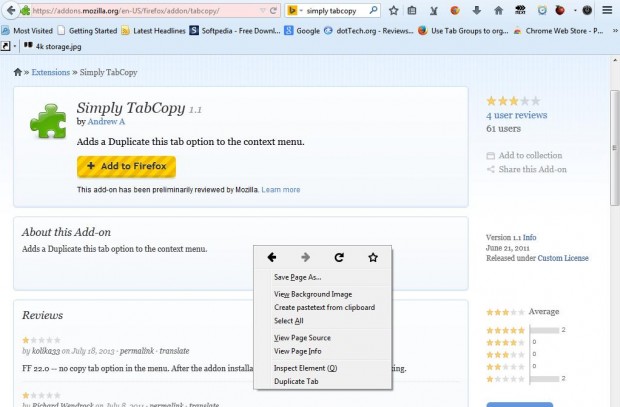Image resolution: width=620 pixels, height=407 pixels.
Task: Click the dark round power toolbar icon
Action: tap(587, 11)
